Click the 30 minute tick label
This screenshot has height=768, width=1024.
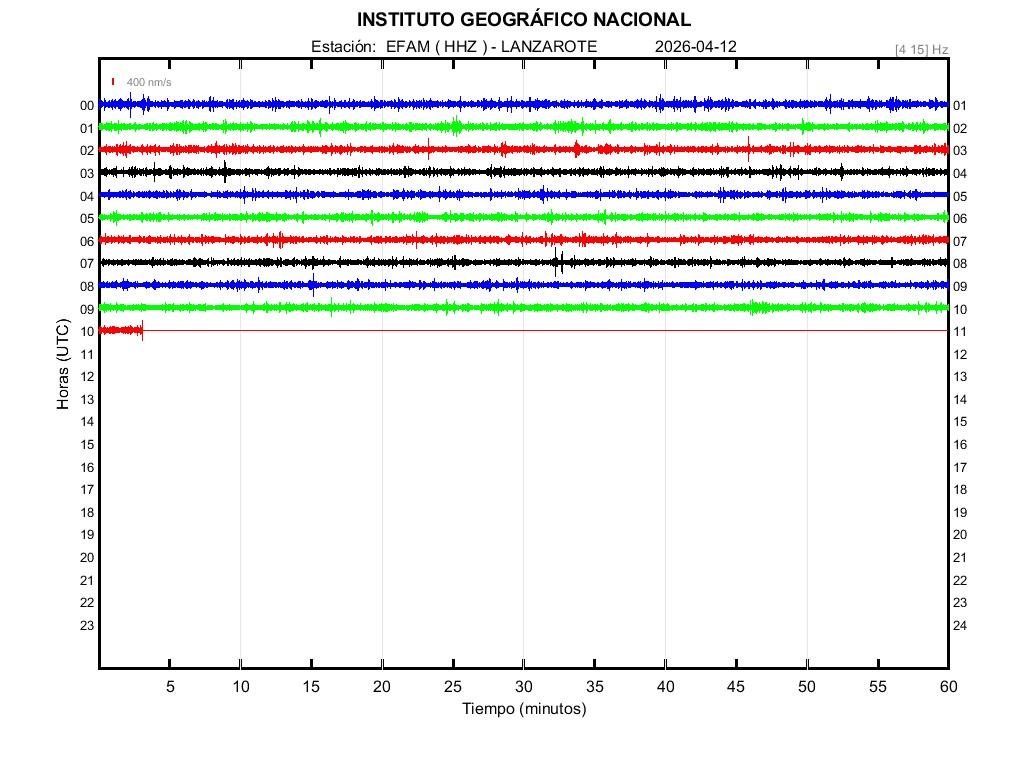523,686
